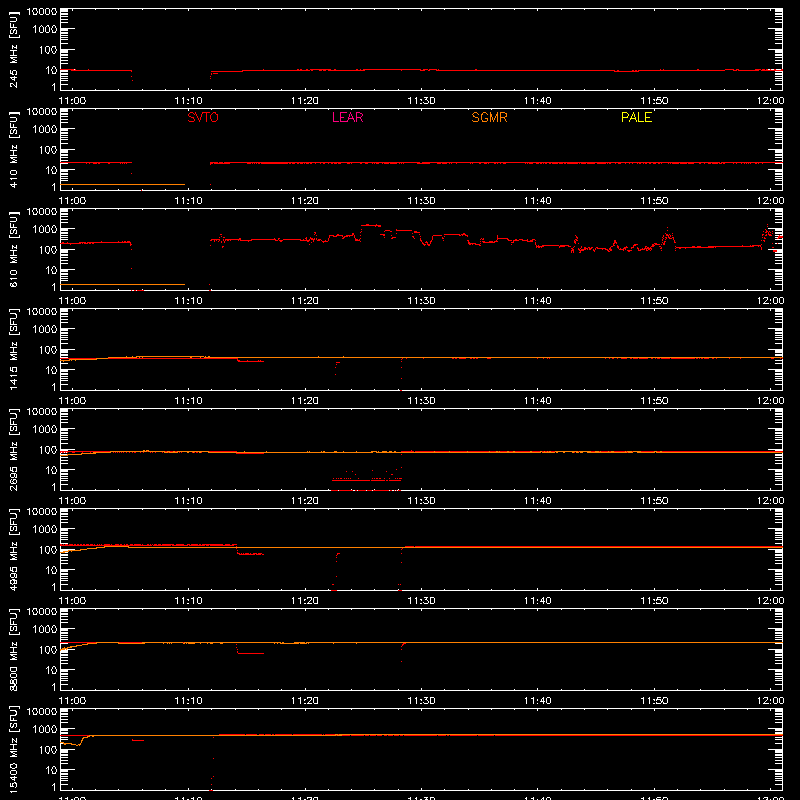Select the 245 MHz [SFU] axis title

coord(13,49)
